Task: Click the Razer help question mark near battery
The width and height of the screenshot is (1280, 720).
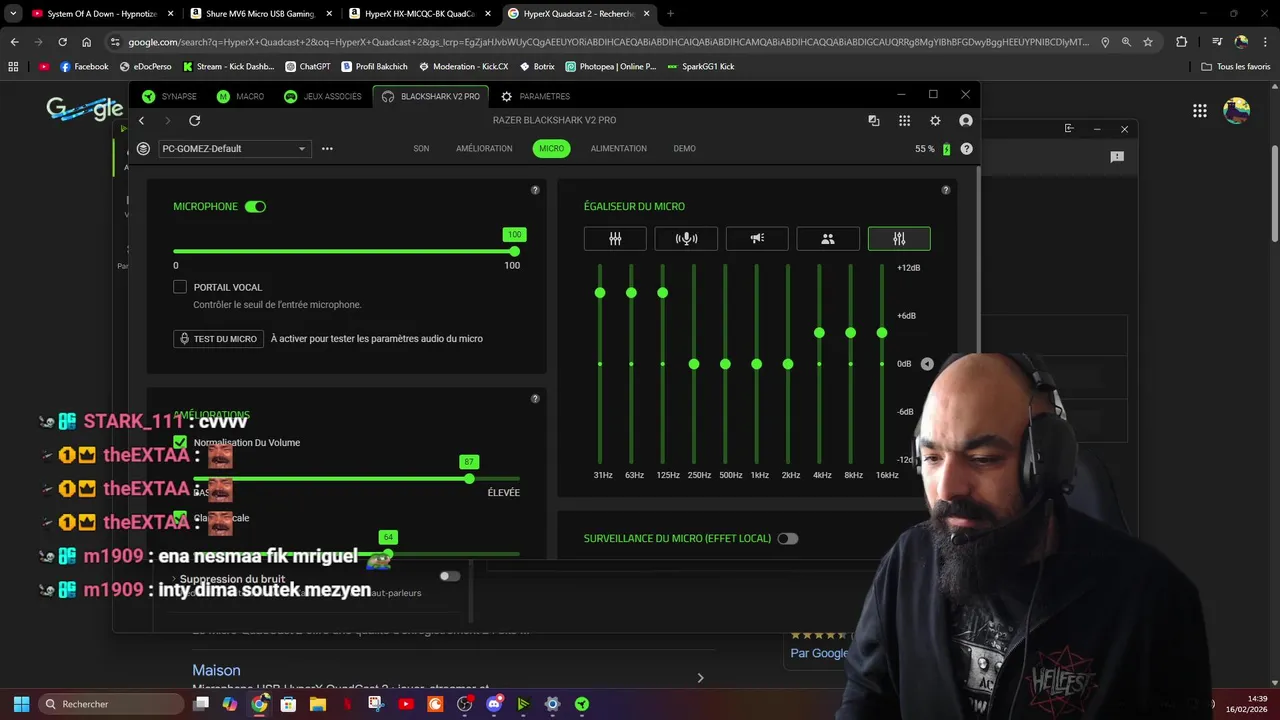Action: [x=966, y=149]
